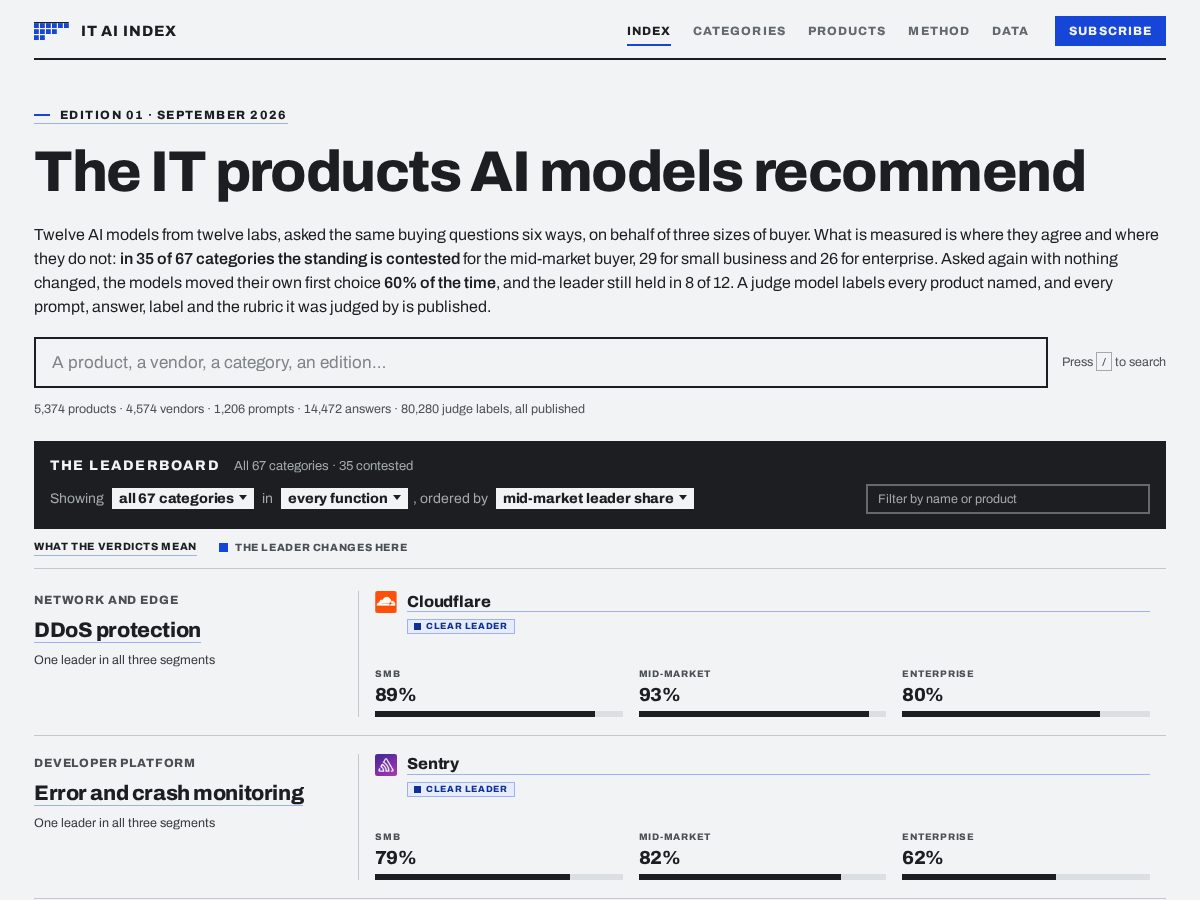Open the Sentry product name link

coord(433,765)
